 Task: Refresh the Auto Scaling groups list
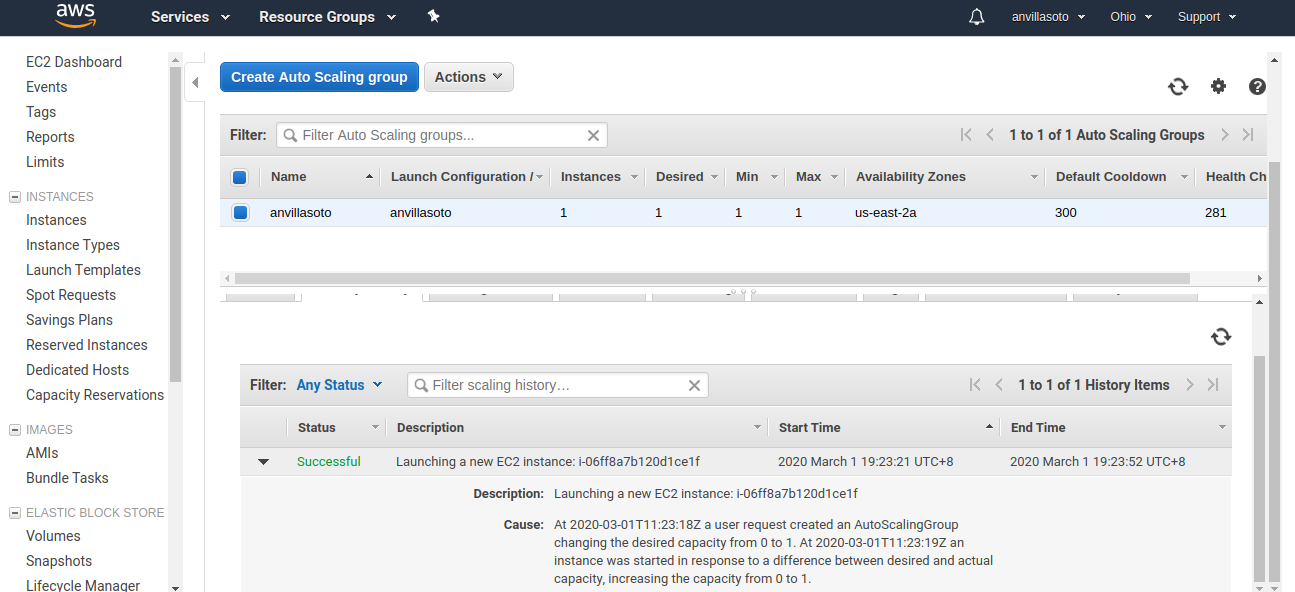pyautogui.click(x=1178, y=87)
